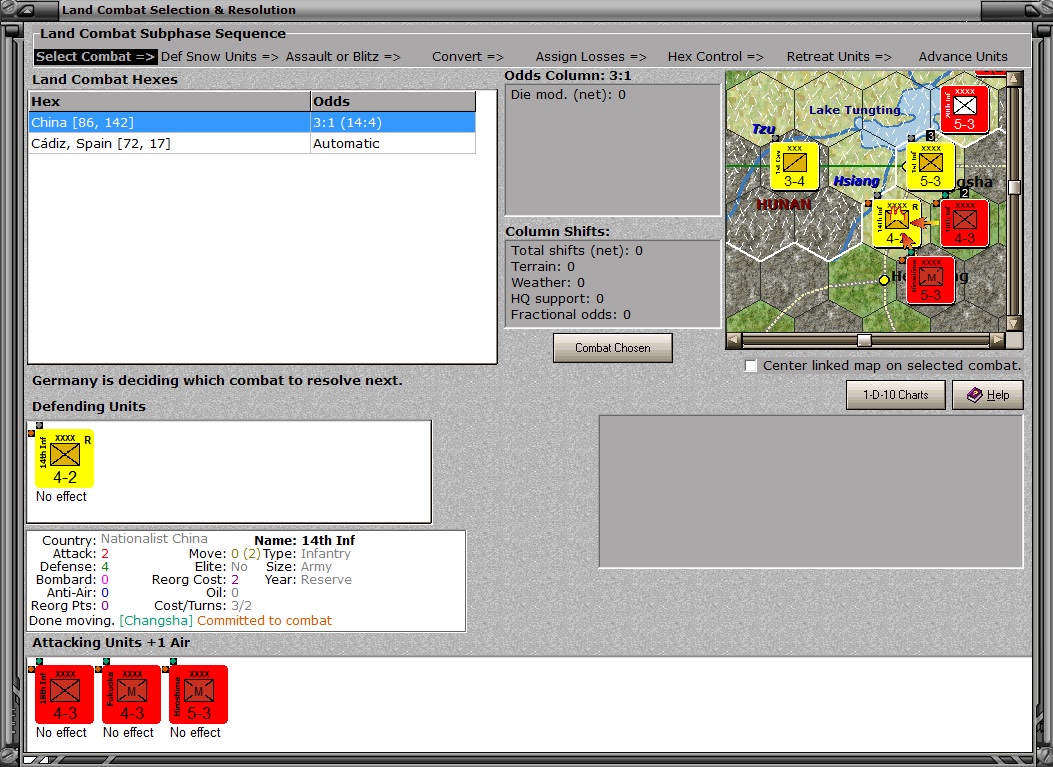This screenshot has height=767, width=1053.
Task: Click the Advance Units subphase step
Action: click(963, 56)
